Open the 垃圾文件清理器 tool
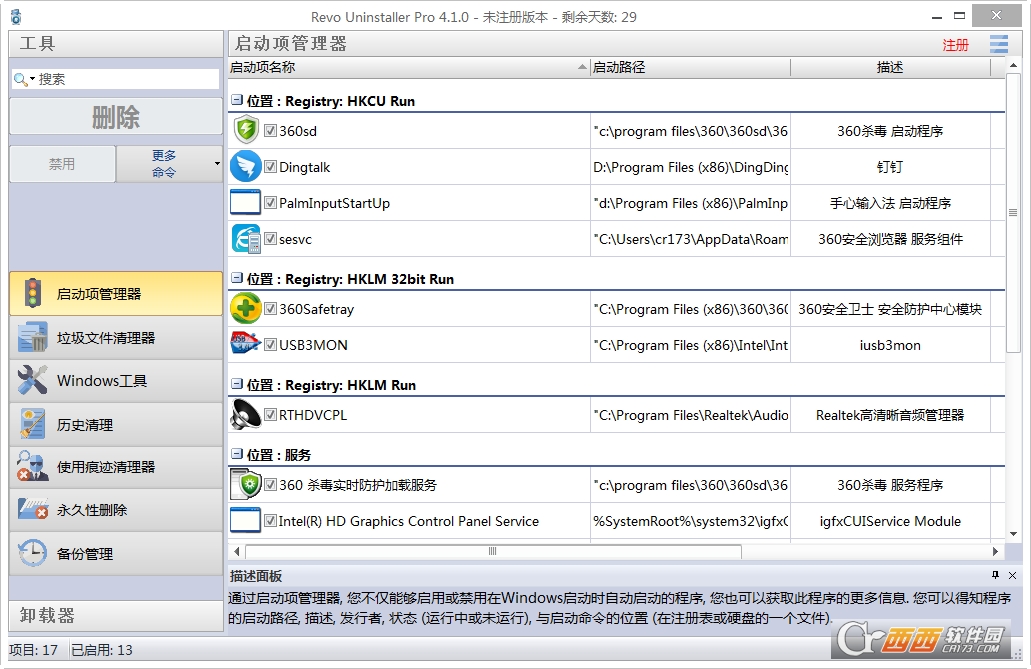The image size is (1031, 669). (x=116, y=337)
